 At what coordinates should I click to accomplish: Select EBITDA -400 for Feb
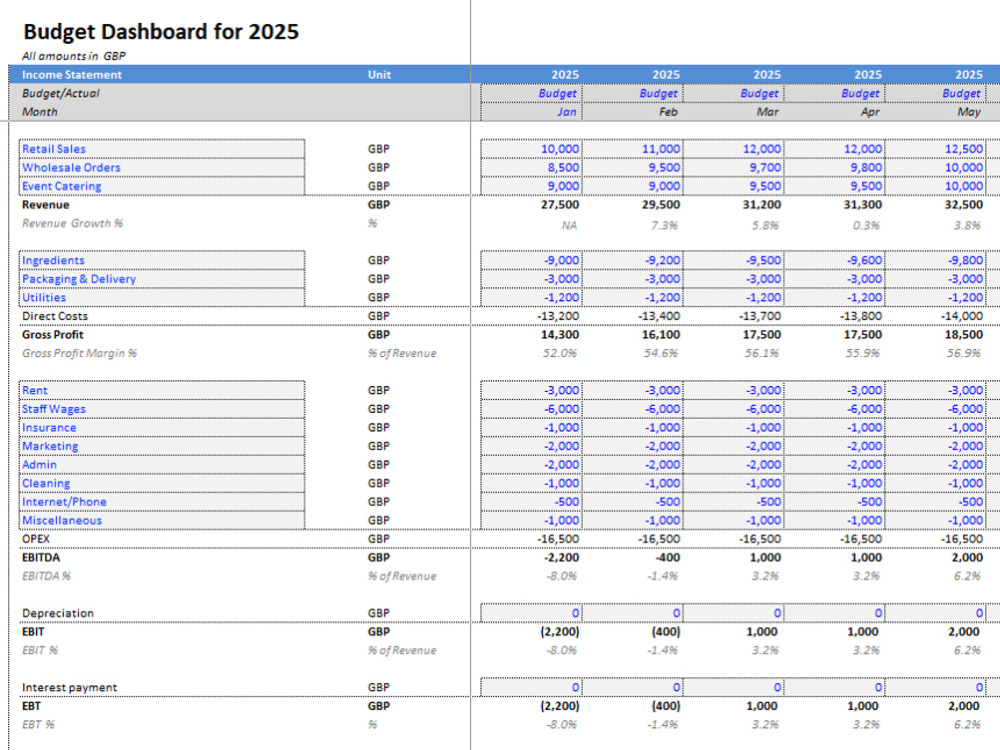668,557
